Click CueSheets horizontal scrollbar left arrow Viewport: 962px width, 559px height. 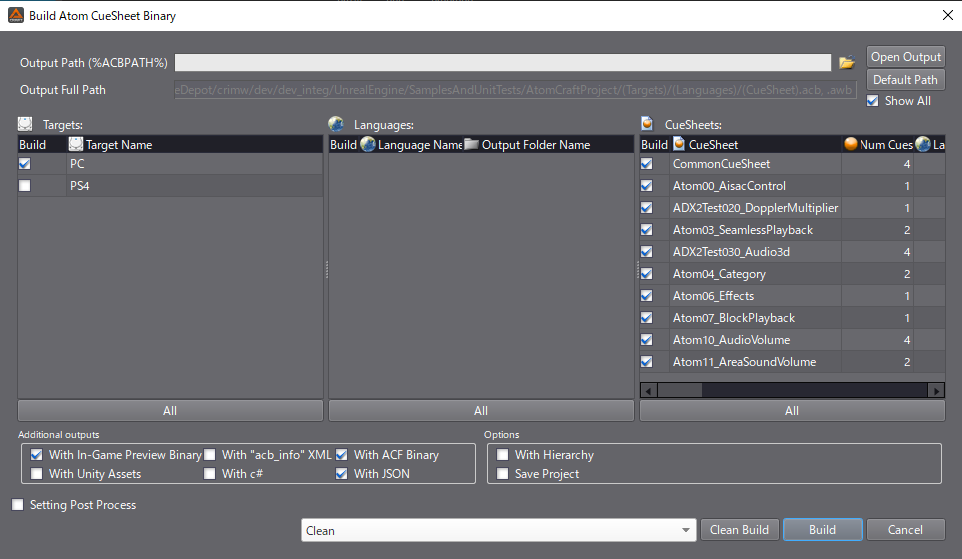click(x=648, y=390)
